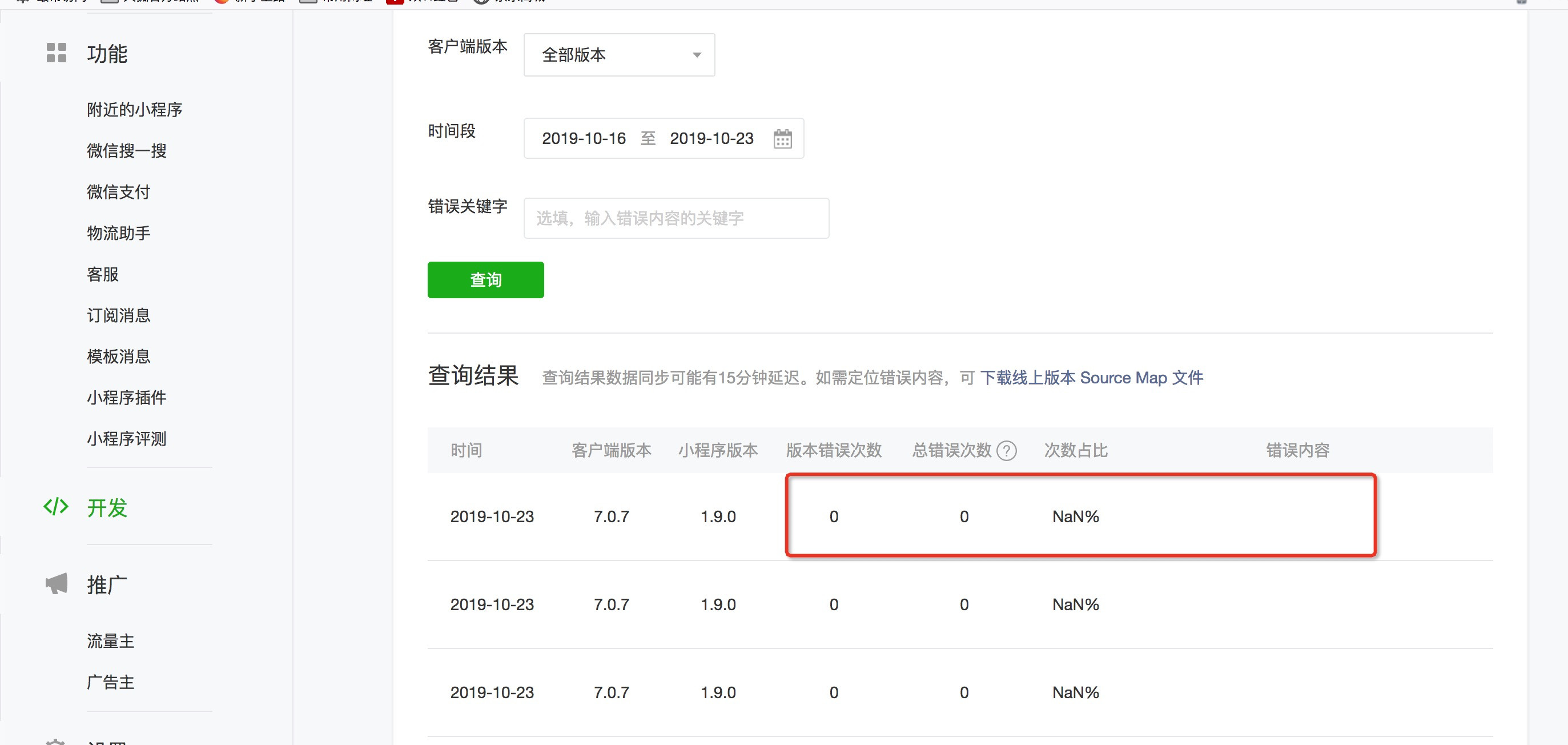Screen dimensions: 1568x745
Task: Click the 客户端版本 column header
Action: click(611, 451)
